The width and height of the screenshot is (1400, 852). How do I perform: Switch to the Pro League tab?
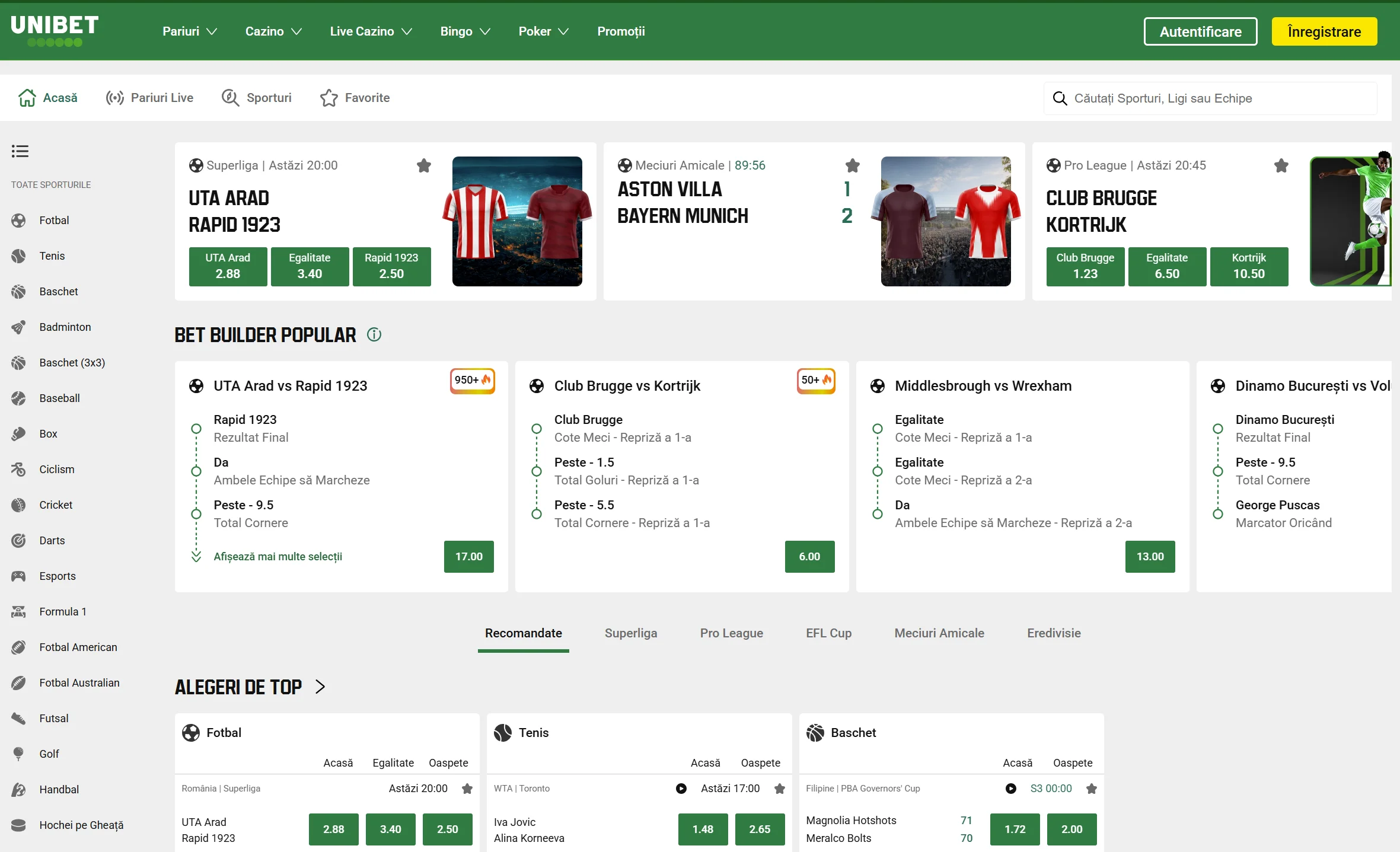732,633
